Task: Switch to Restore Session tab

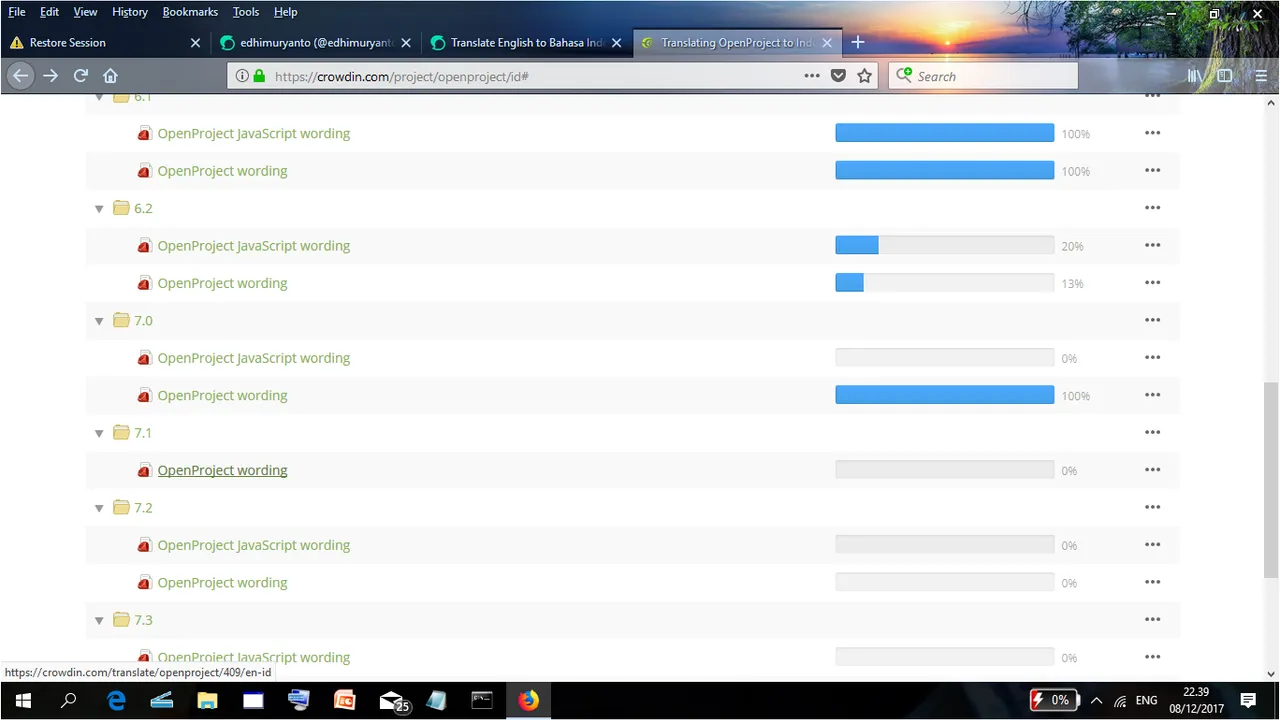Action: (x=105, y=43)
